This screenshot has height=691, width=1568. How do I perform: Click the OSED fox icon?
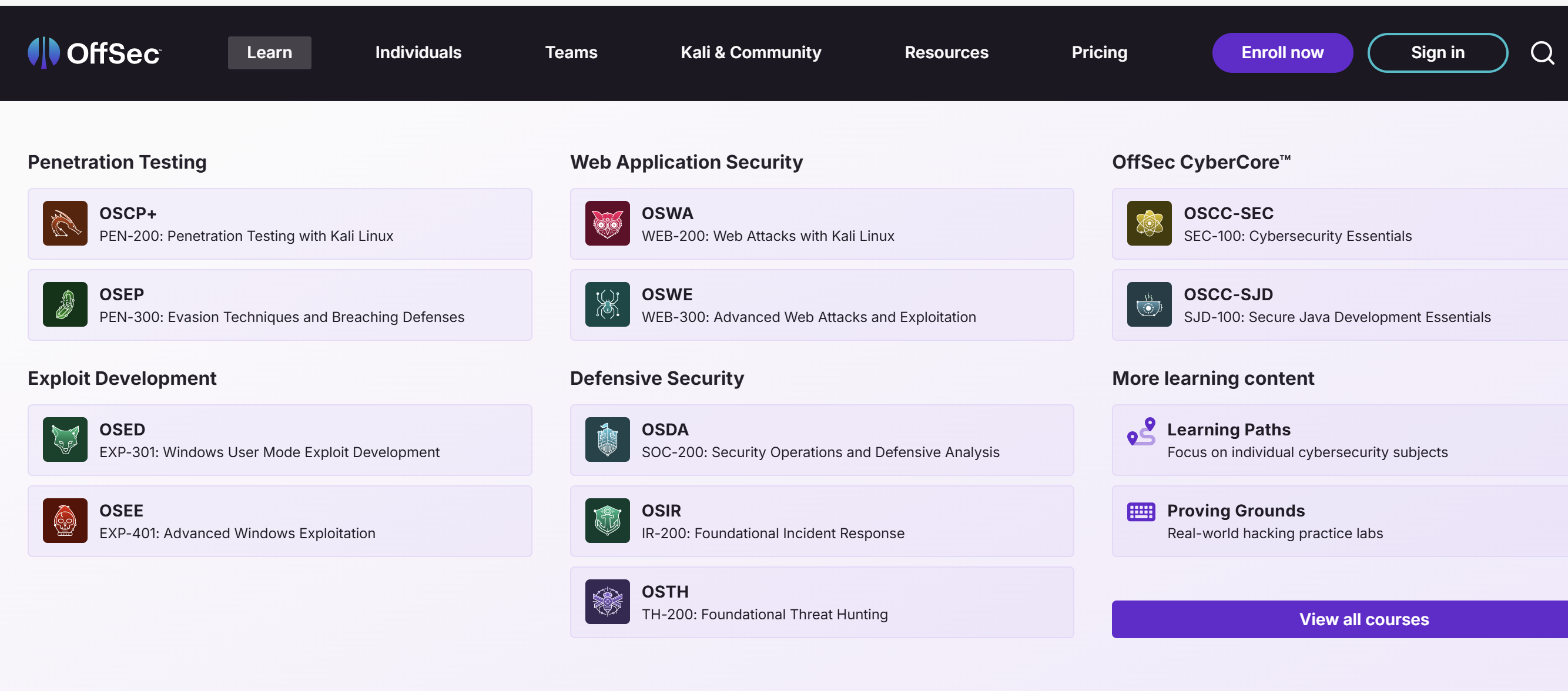(65, 440)
